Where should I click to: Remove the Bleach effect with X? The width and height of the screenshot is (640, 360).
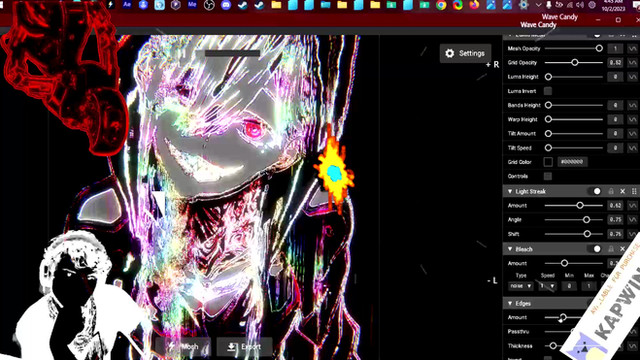622,249
